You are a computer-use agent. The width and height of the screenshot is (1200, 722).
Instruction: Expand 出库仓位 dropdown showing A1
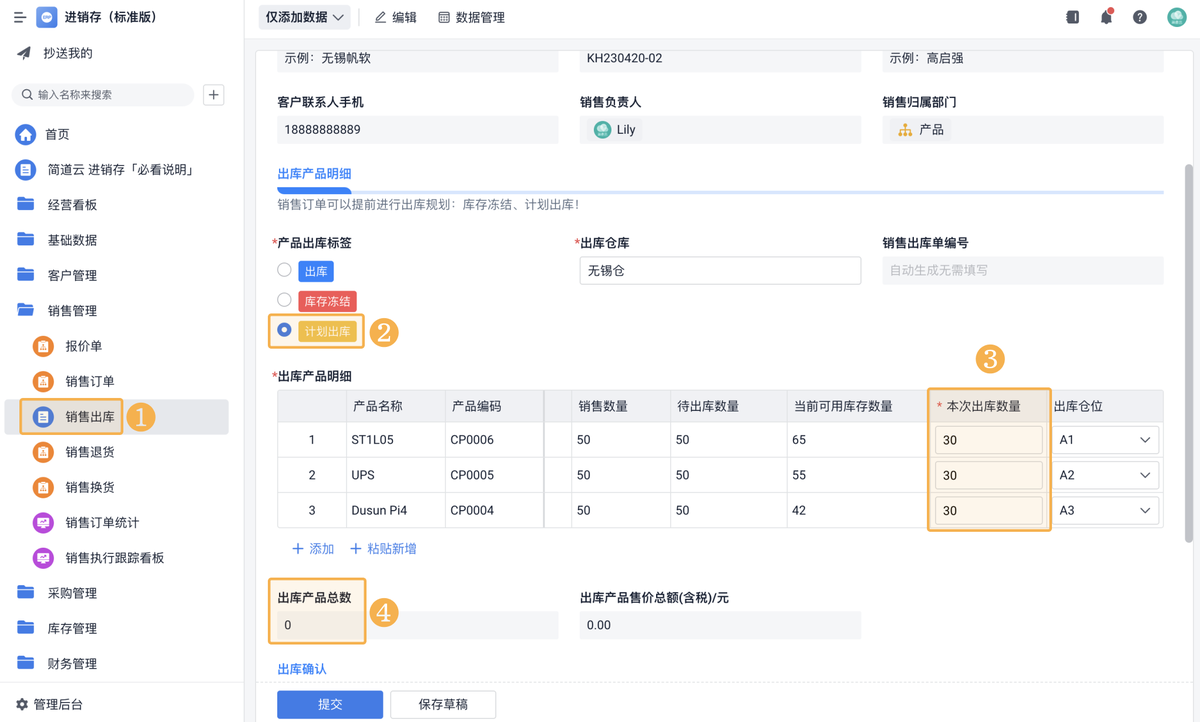click(1105, 440)
